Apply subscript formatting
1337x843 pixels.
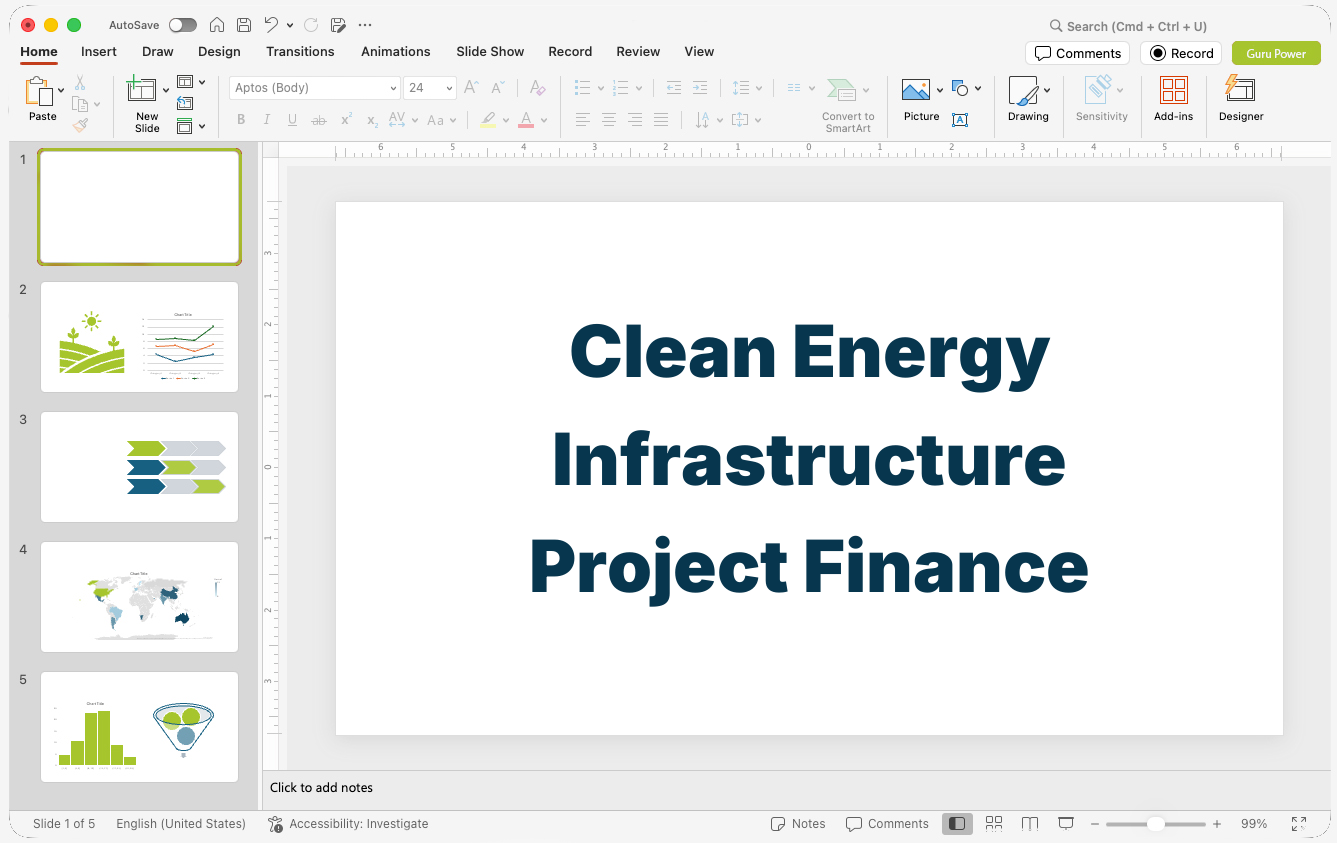372,120
